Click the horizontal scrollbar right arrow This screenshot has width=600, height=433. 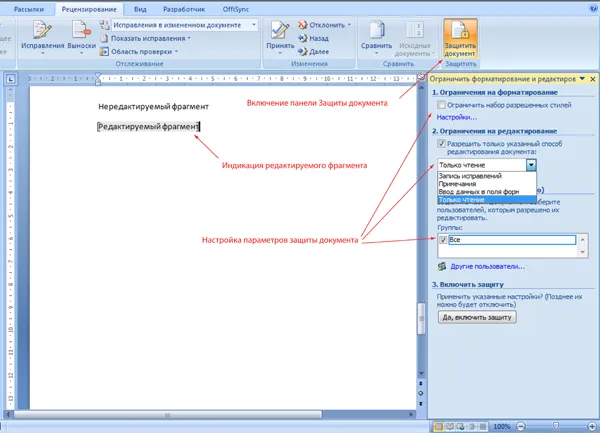(x=411, y=415)
